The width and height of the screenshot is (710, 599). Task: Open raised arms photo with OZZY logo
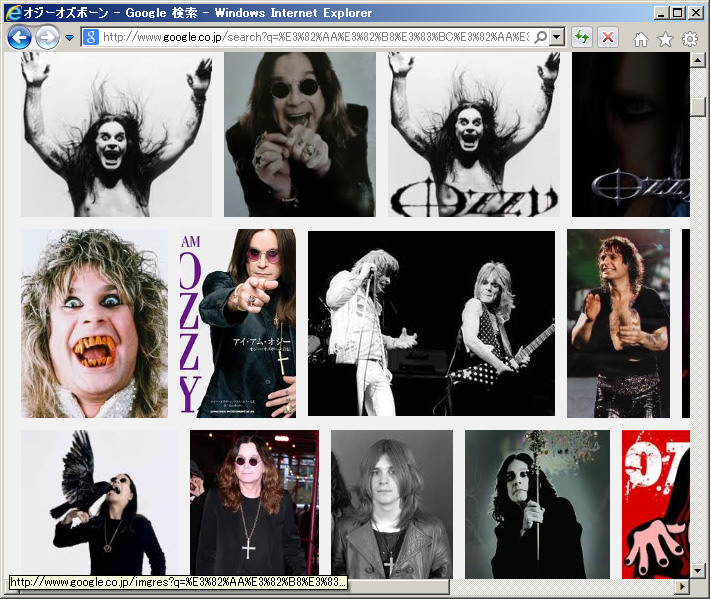click(x=474, y=134)
